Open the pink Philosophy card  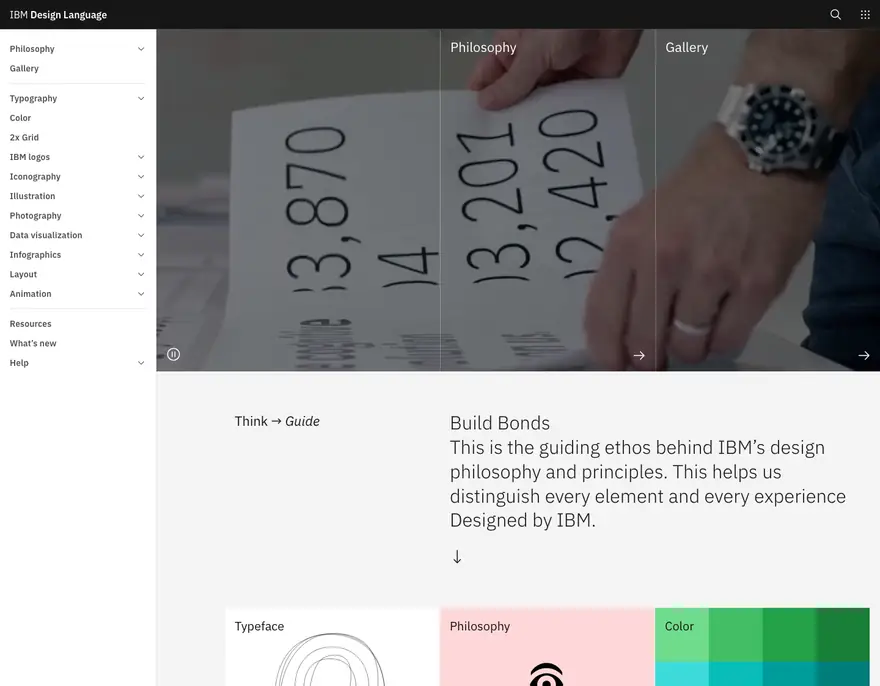pyautogui.click(x=548, y=647)
